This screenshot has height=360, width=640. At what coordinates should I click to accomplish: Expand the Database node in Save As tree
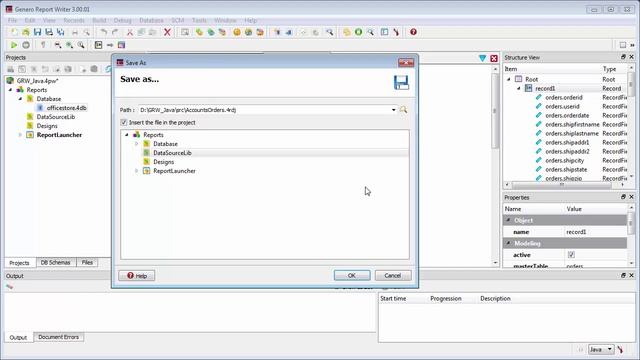137,144
